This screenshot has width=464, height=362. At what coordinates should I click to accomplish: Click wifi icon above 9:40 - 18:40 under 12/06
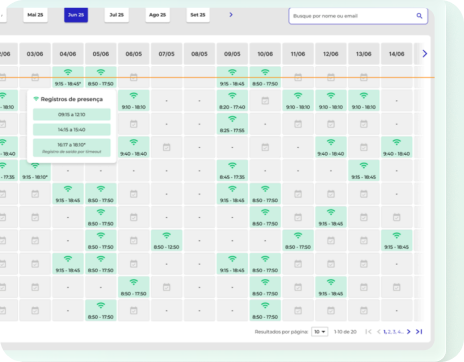(331, 142)
